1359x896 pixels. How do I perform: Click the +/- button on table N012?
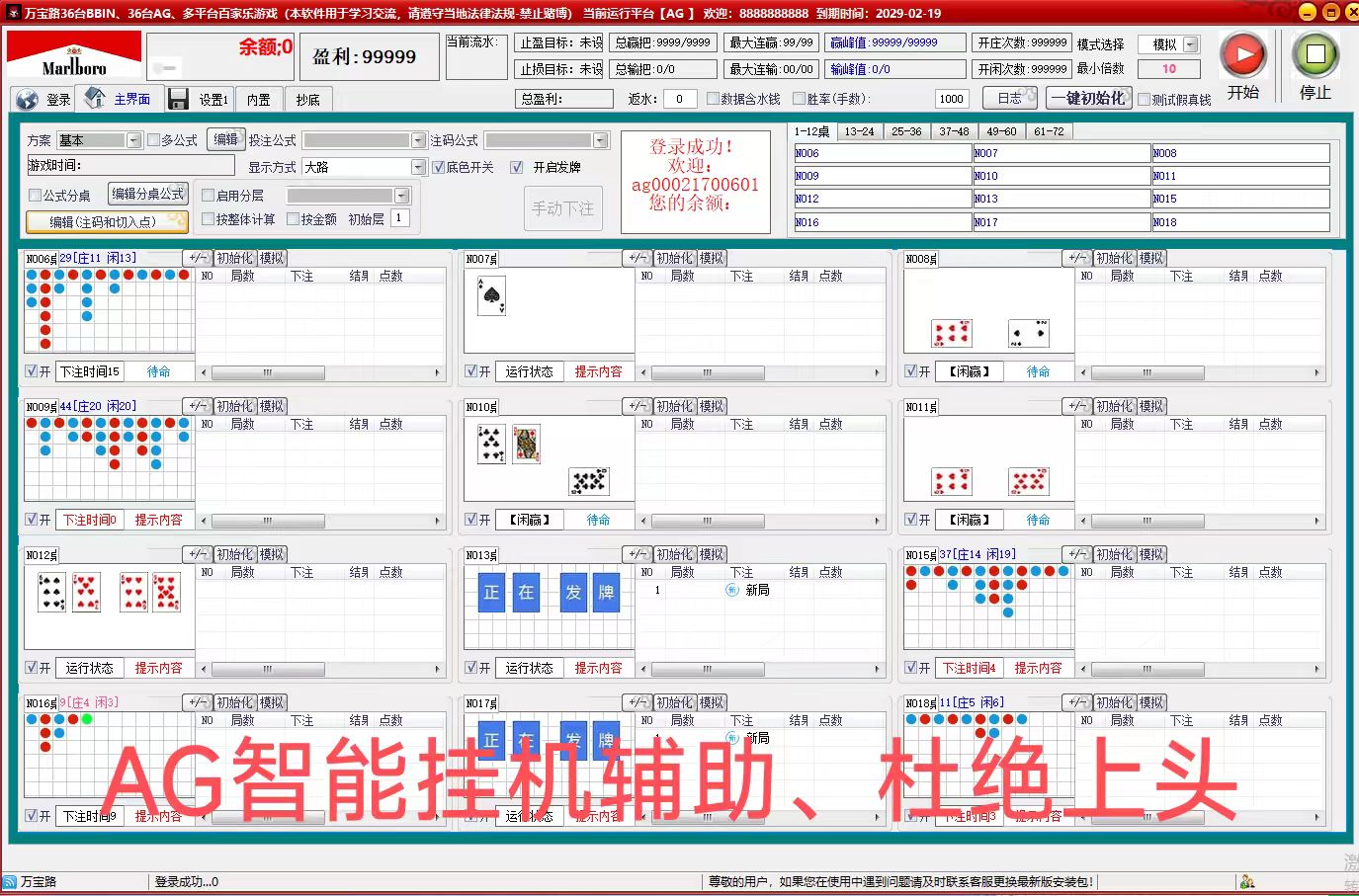tap(198, 554)
